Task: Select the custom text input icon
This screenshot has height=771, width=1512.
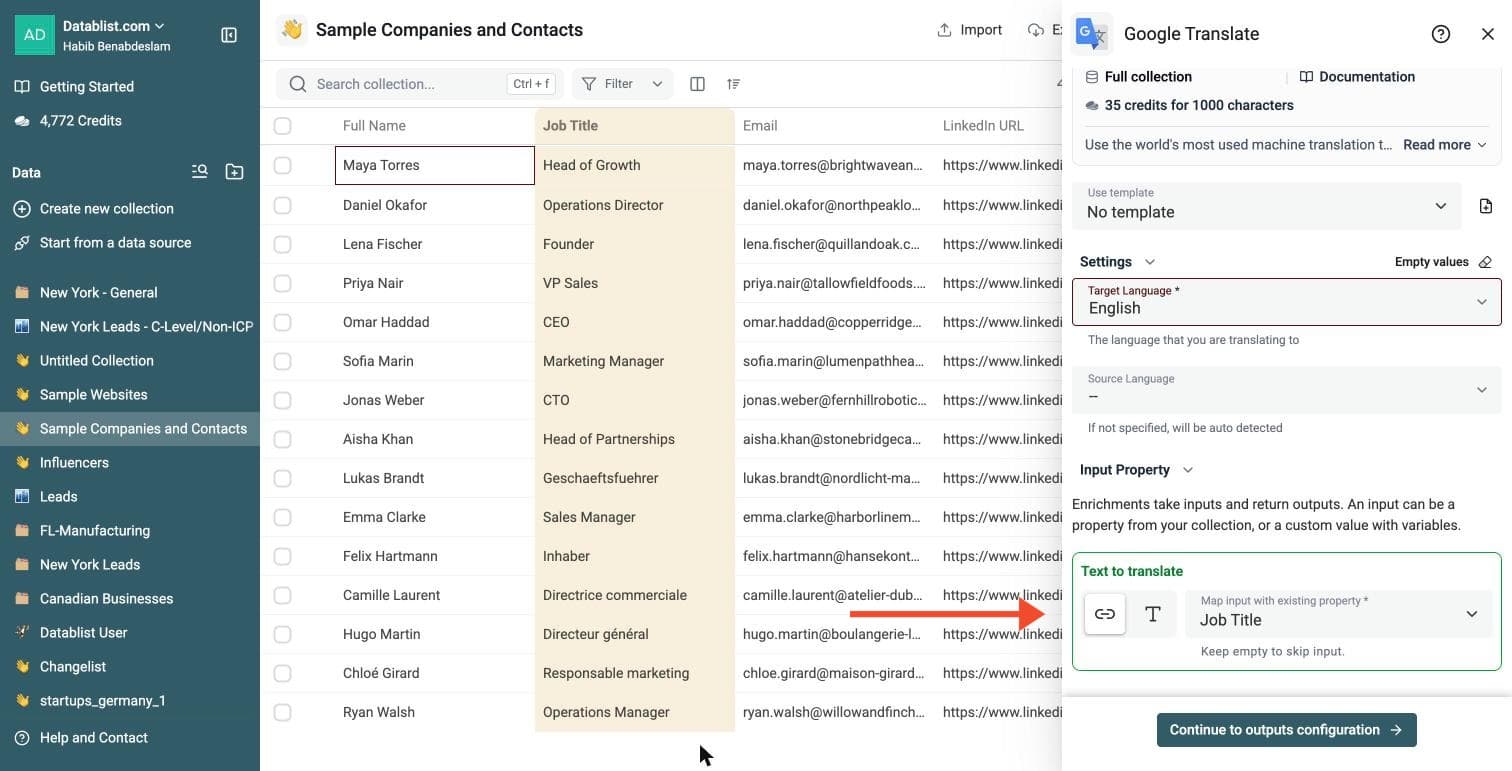Action: tap(1153, 614)
